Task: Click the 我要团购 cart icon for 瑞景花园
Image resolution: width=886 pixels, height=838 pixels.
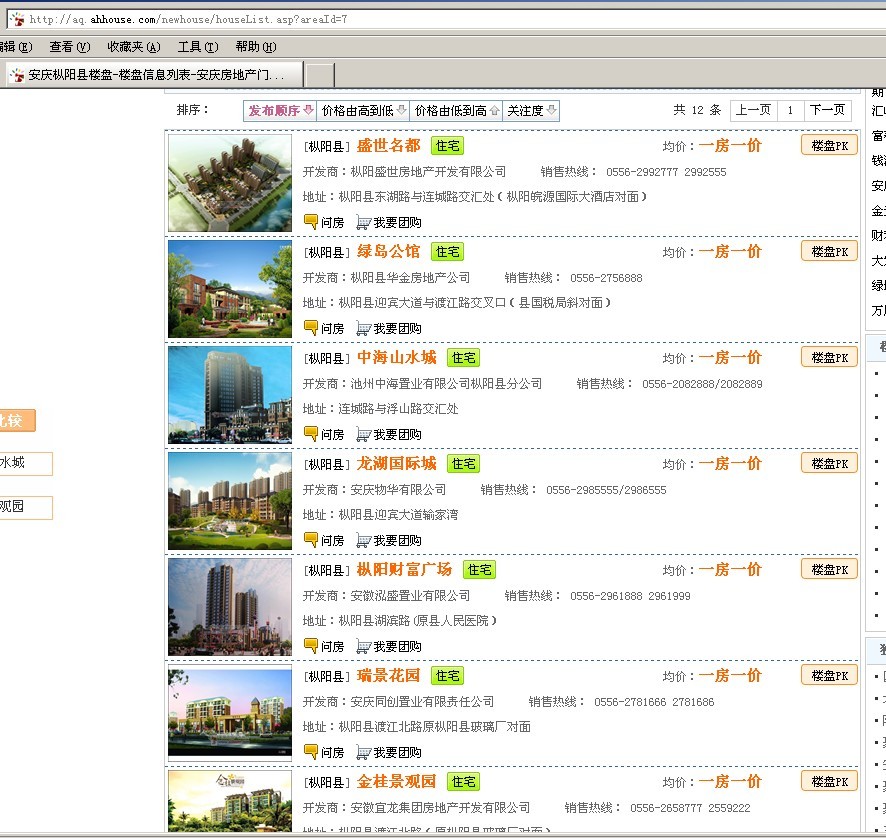Action: [x=363, y=752]
